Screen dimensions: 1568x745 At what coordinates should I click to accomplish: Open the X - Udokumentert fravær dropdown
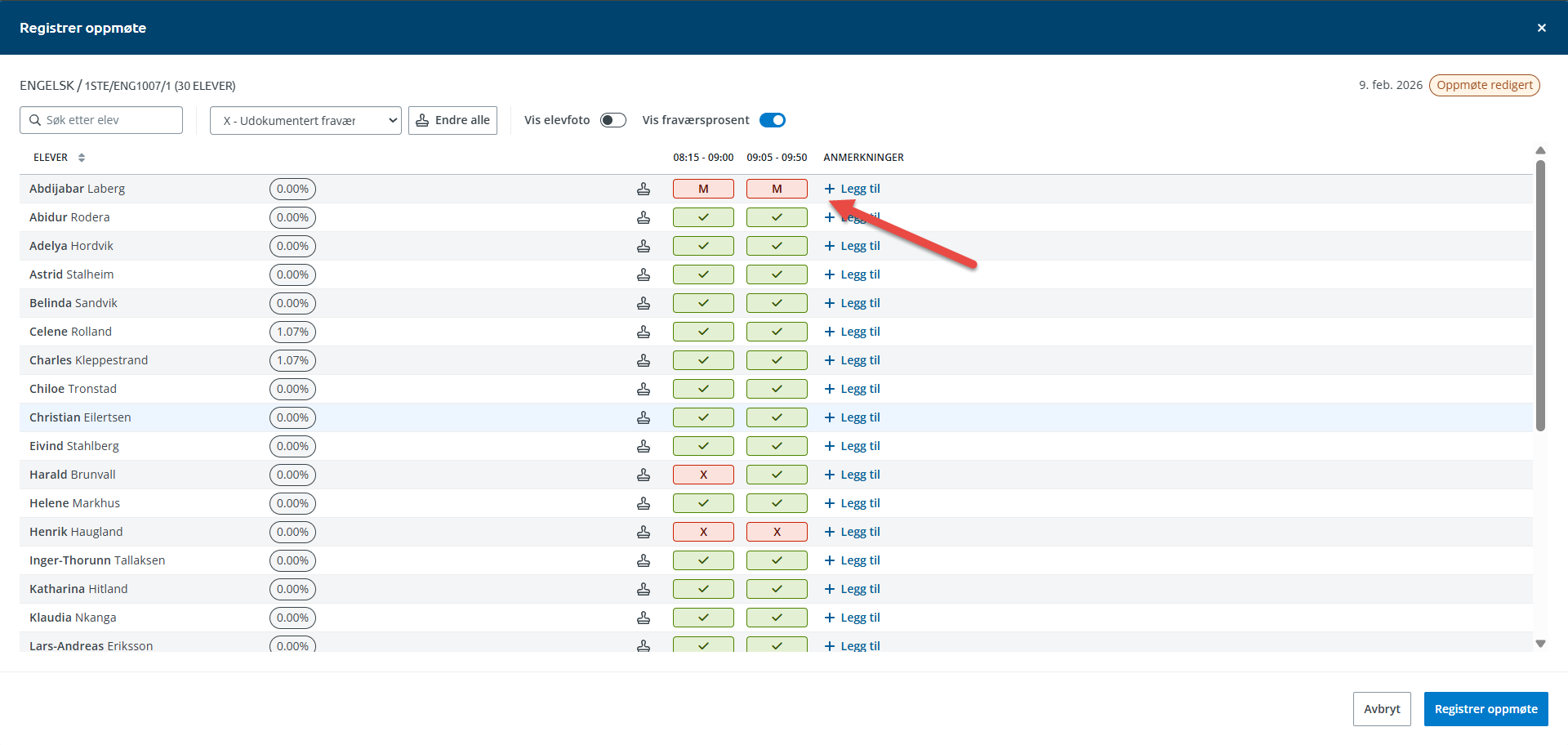point(305,120)
